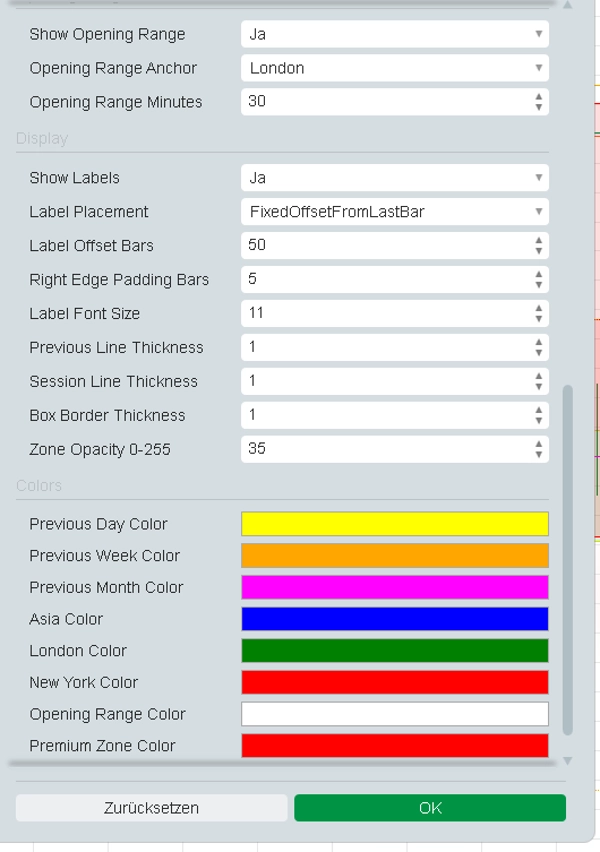This screenshot has height=852, width=600.
Task: Click the New York Color label
Action: [x=84, y=682]
